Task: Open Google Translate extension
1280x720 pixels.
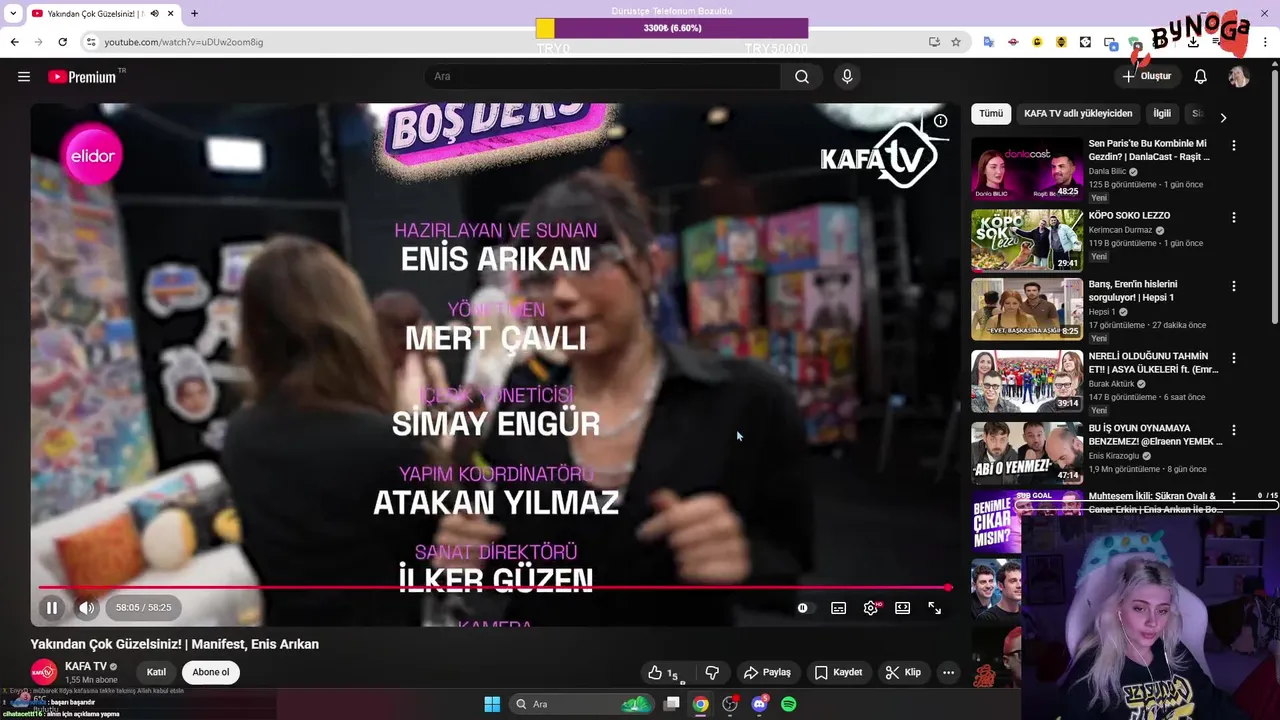Action: click(989, 42)
